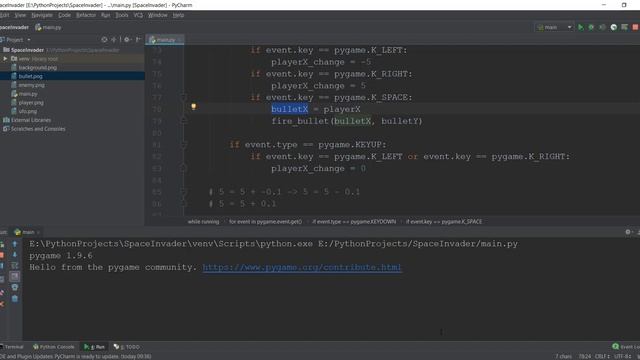The image size is (640, 360).
Task: Run main with the green play button
Action: tap(580, 27)
